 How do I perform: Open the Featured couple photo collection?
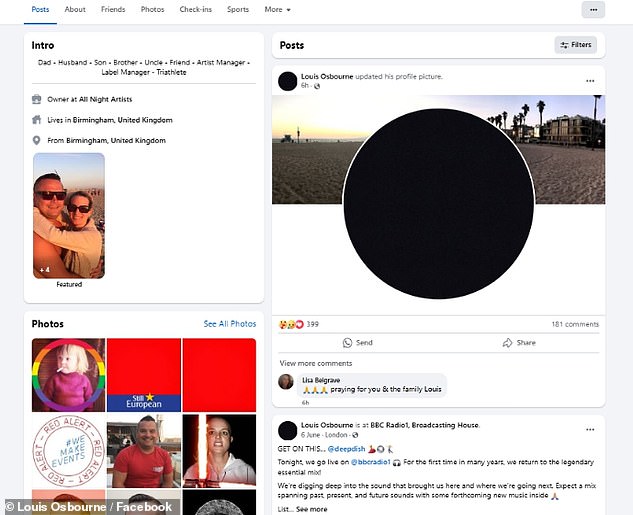[69, 216]
